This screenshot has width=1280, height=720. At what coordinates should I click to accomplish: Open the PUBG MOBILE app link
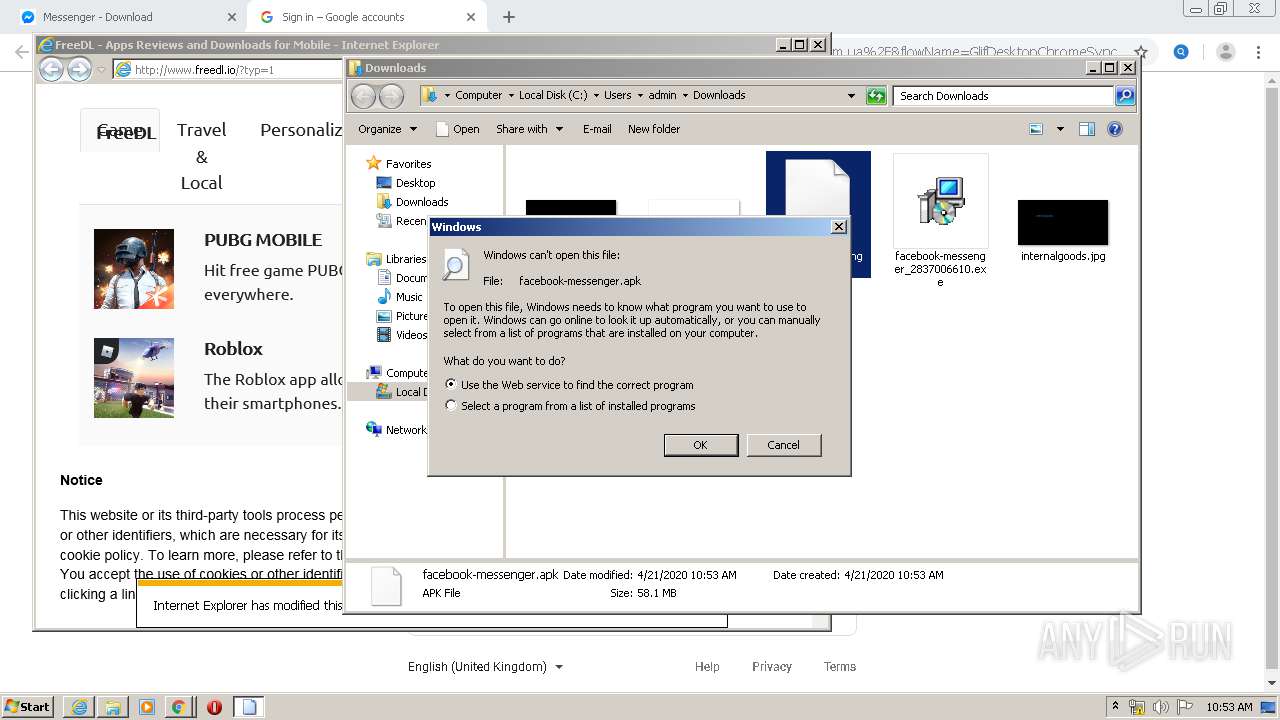click(x=263, y=240)
